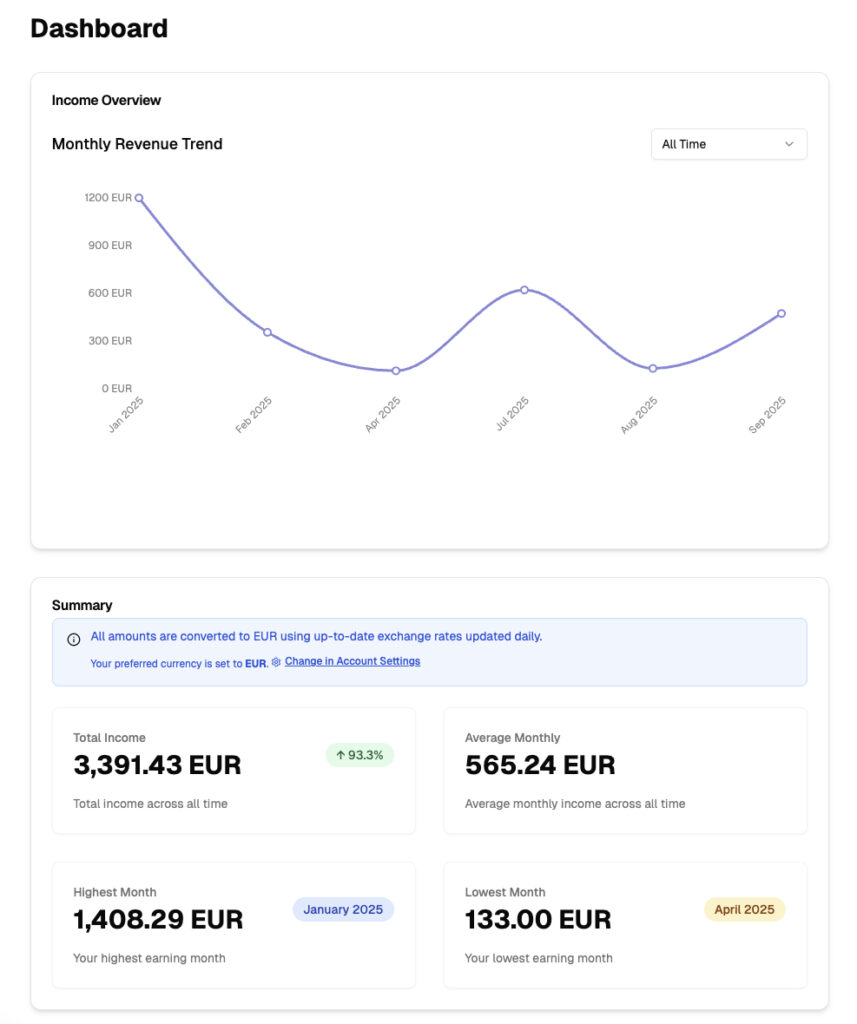The height and width of the screenshot is (1024, 857).
Task: Open the Change in Account Settings link
Action: click(352, 662)
